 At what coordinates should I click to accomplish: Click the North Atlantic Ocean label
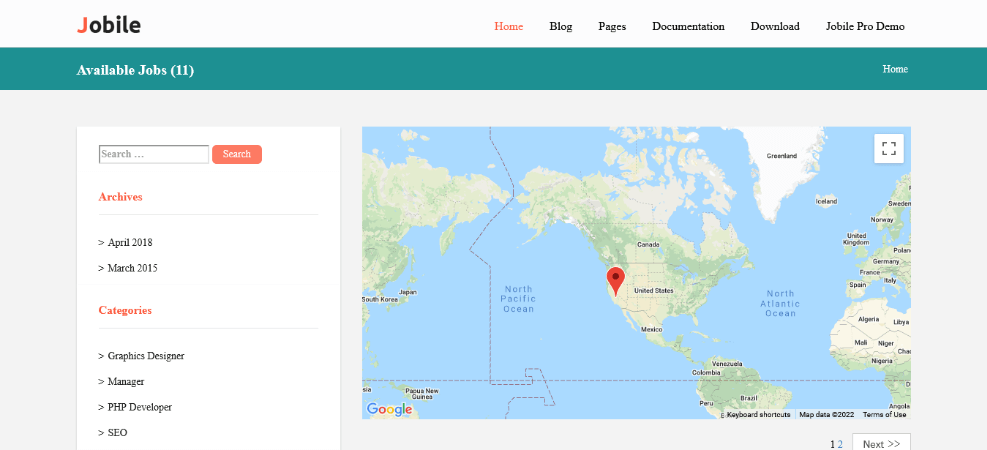pyautogui.click(x=781, y=303)
